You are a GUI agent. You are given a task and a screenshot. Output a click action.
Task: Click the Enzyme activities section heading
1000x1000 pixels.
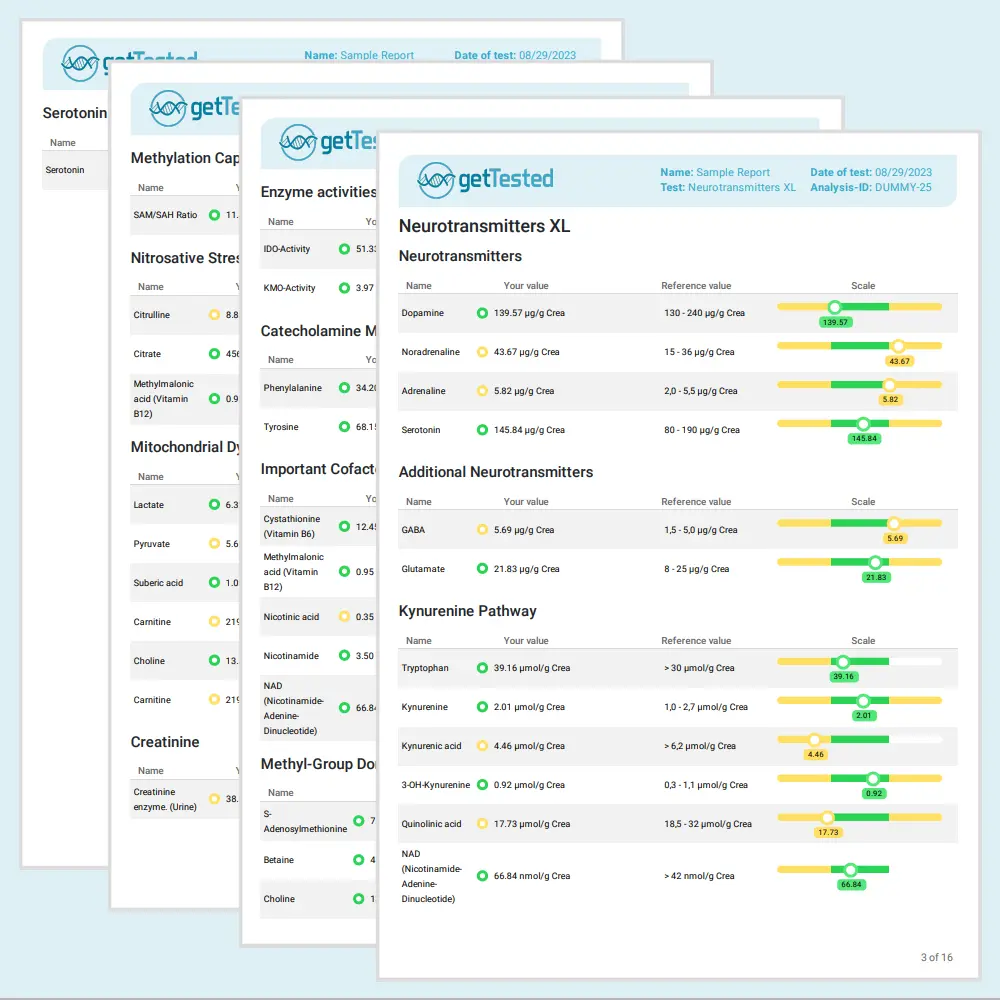(318, 192)
